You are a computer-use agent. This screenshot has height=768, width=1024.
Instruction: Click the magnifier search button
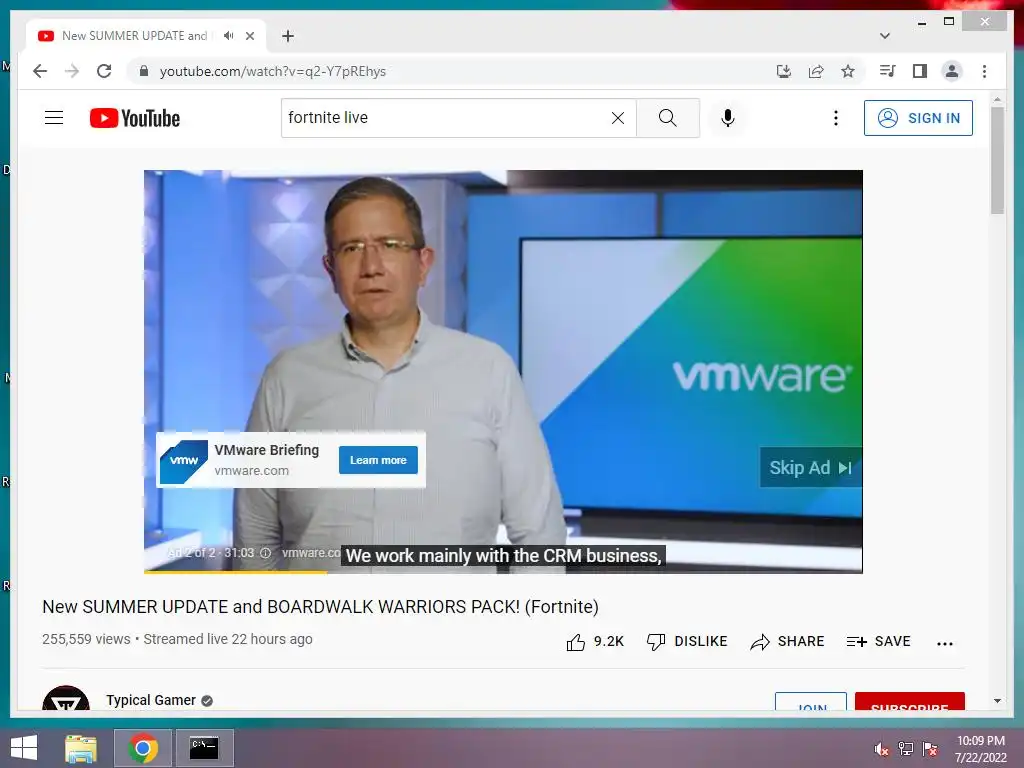(x=667, y=118)
